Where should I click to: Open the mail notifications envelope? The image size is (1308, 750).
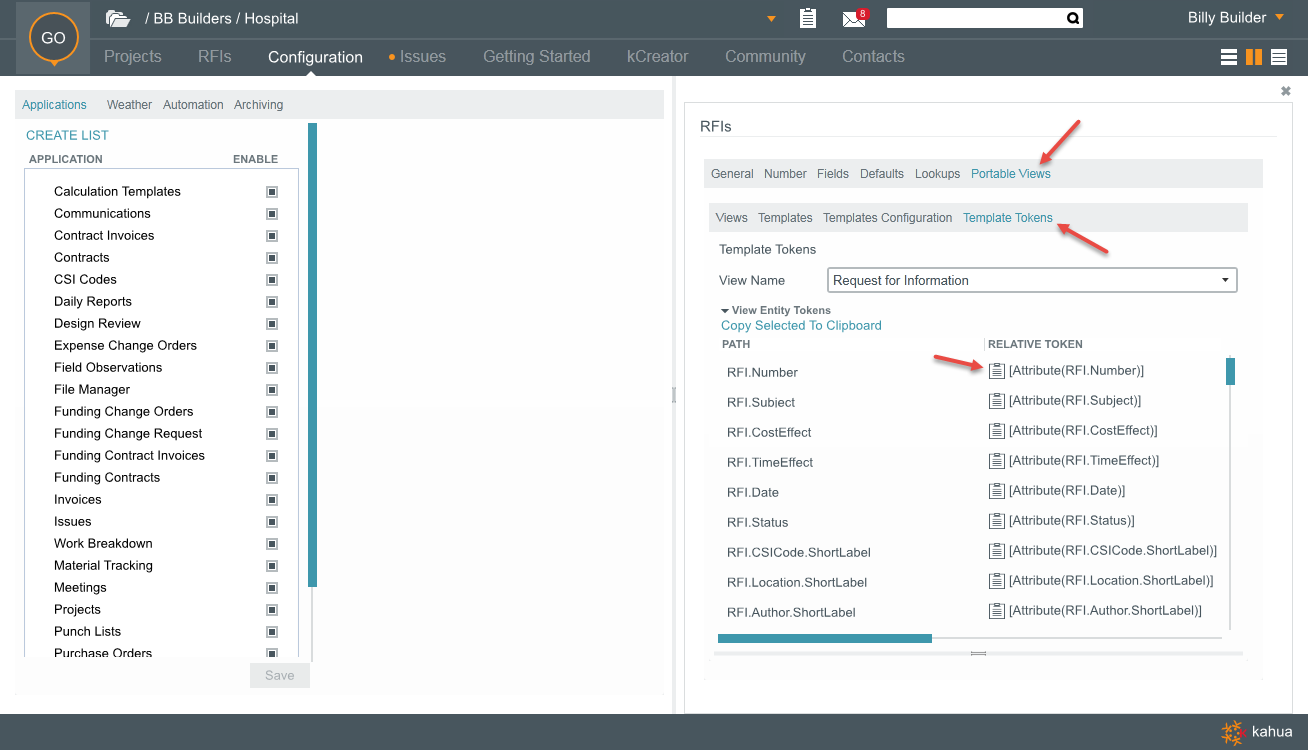coord(853,18)
